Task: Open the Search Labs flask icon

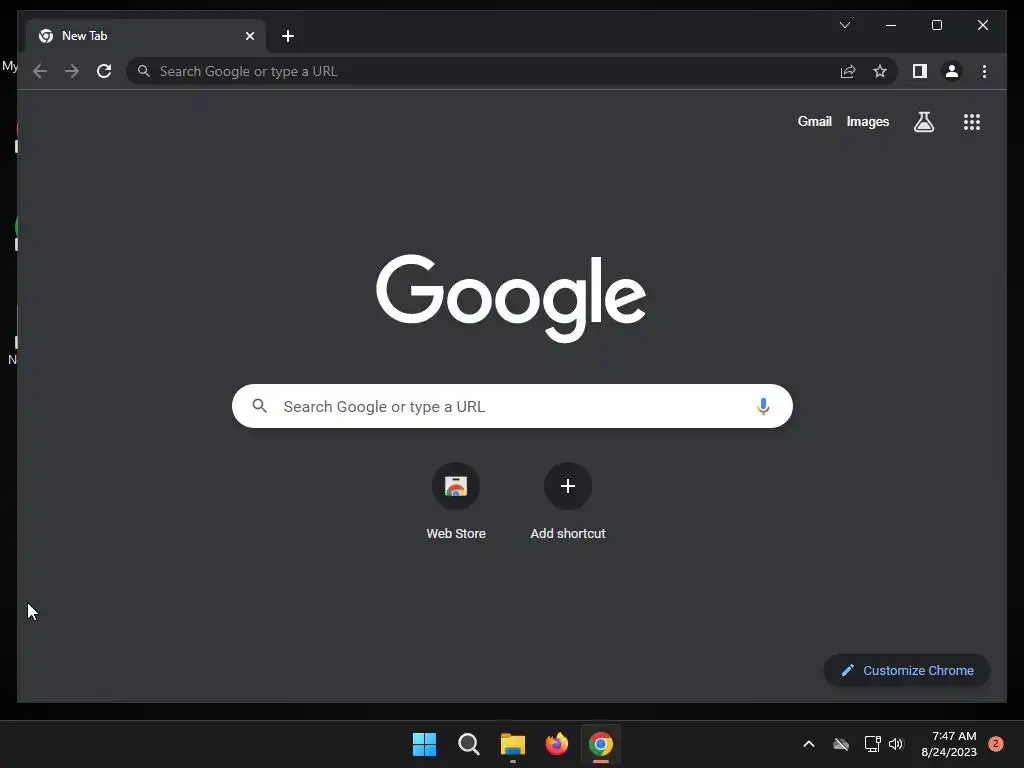Action: 923,121
